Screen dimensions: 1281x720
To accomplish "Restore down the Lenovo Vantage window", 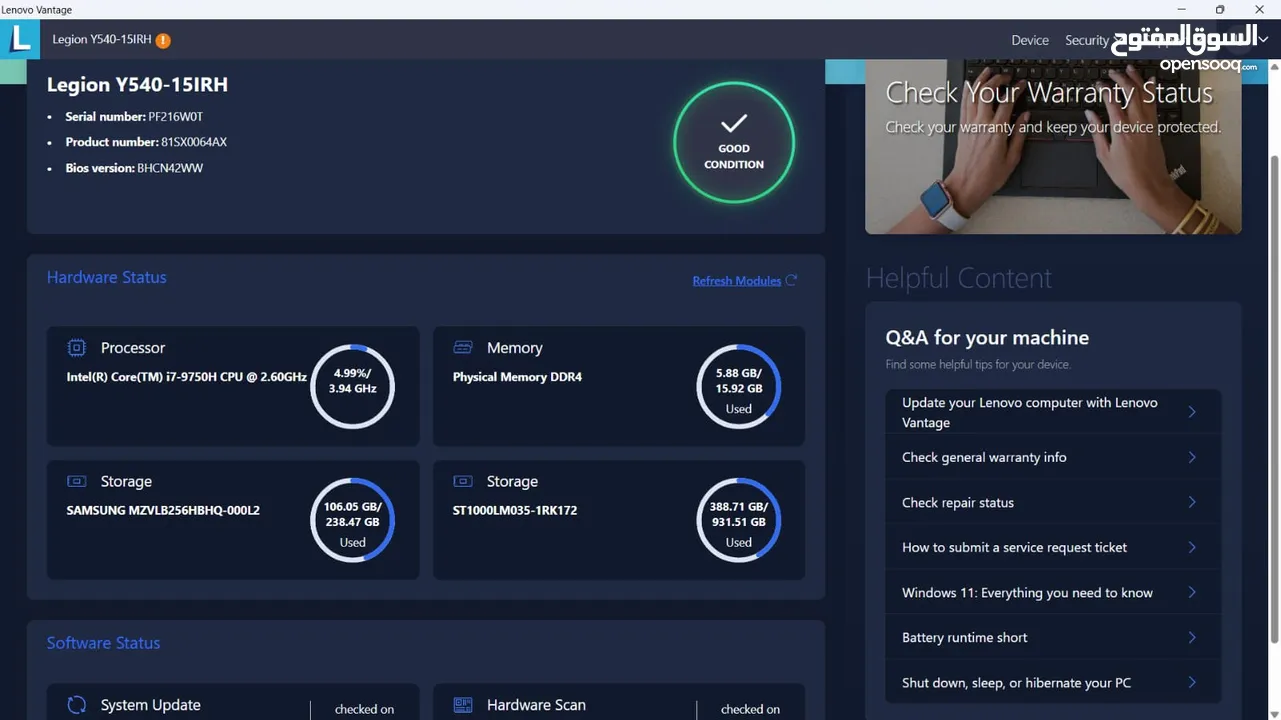I will tap(1220, 10).
